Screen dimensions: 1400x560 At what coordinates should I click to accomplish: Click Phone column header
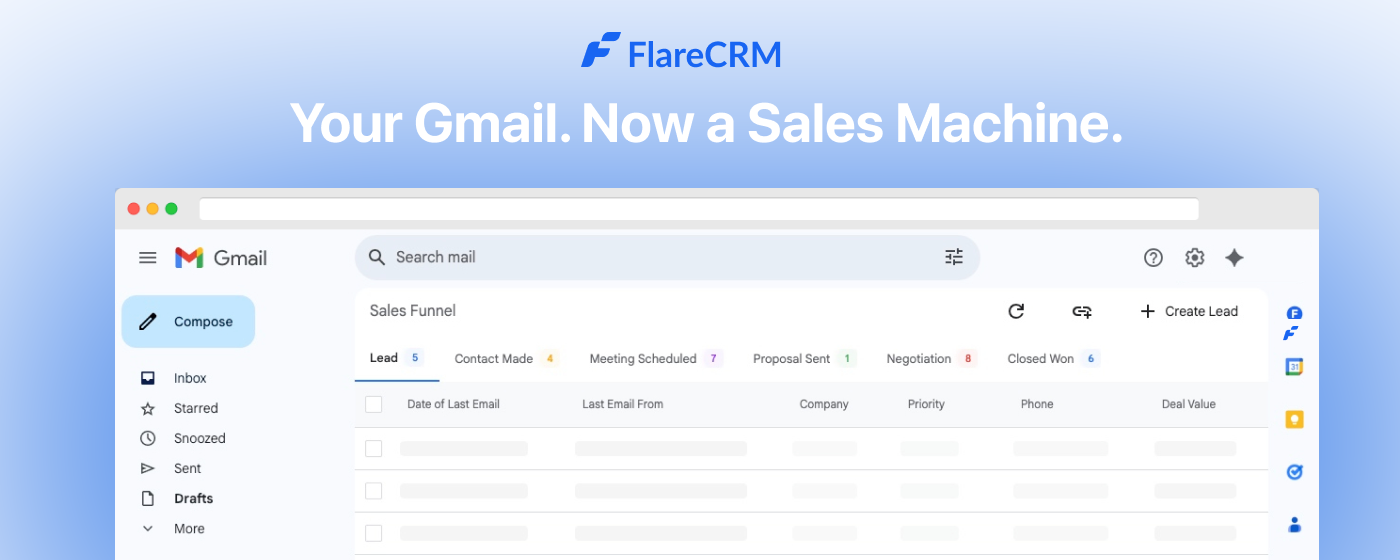(x=1037, y=404)
